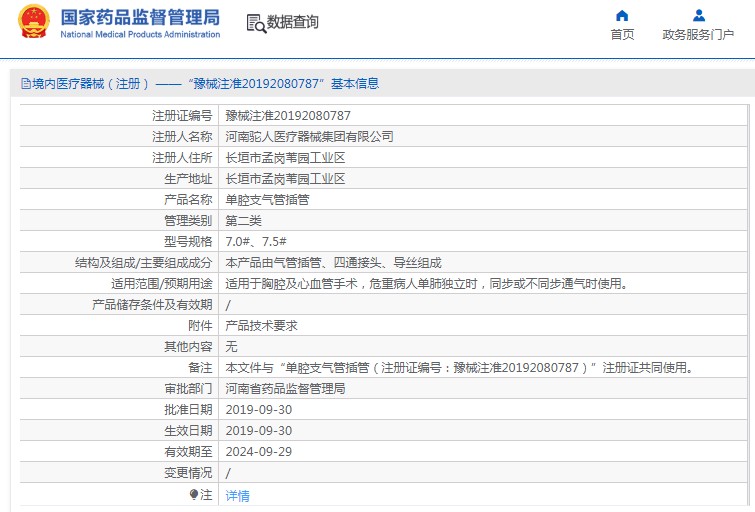
Task: Click National Medical Products Administration English subtitle
Action: [140, 35]
